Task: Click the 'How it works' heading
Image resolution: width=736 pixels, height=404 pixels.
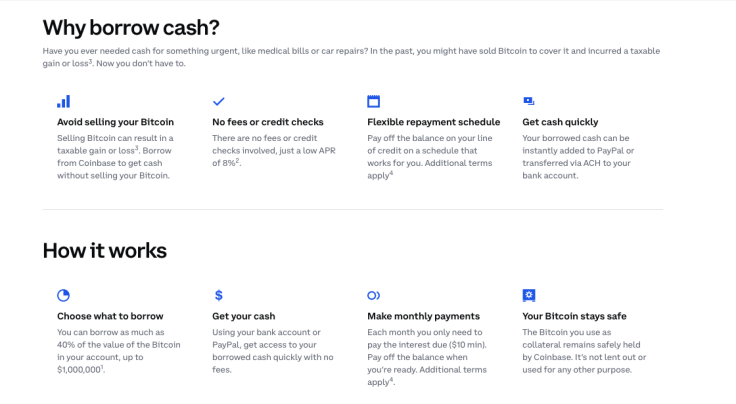Action: tap(105, 251)
